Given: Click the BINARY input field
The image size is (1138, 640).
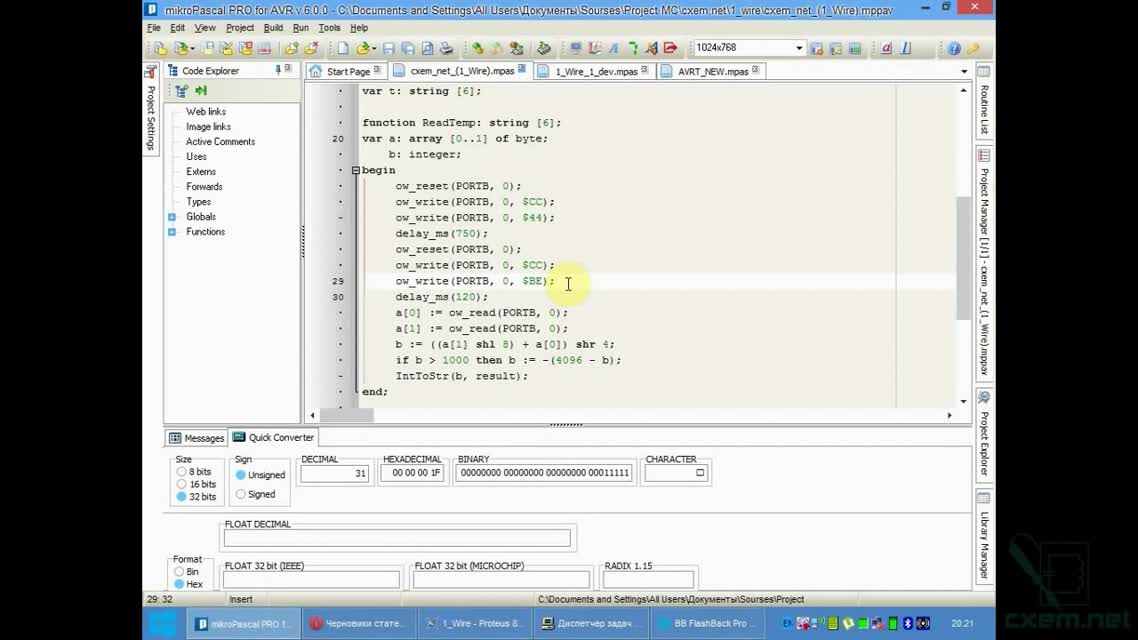Looking at the screenshot, I should (x=544, y=473).
